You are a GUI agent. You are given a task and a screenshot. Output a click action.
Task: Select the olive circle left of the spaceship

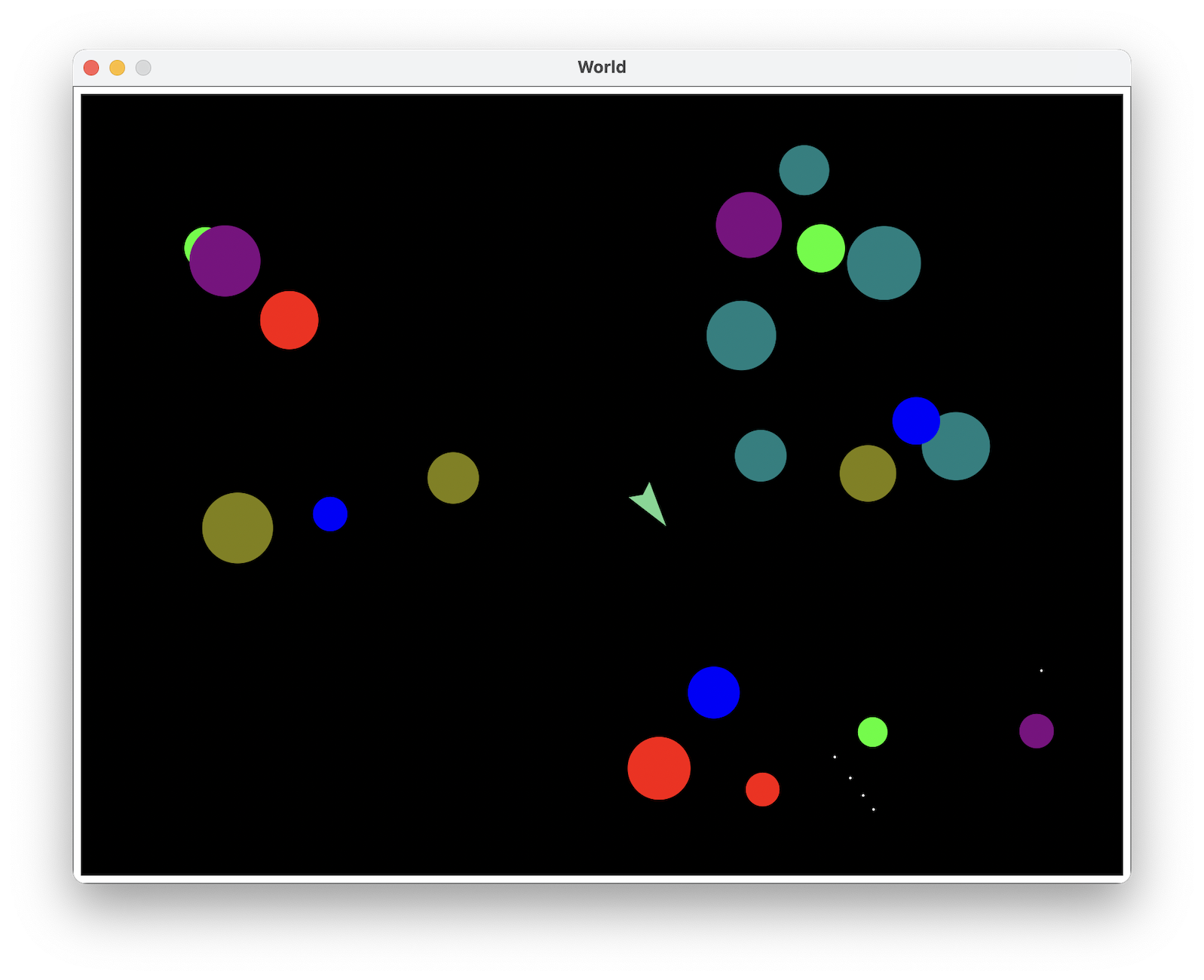[x=453, y=478]
